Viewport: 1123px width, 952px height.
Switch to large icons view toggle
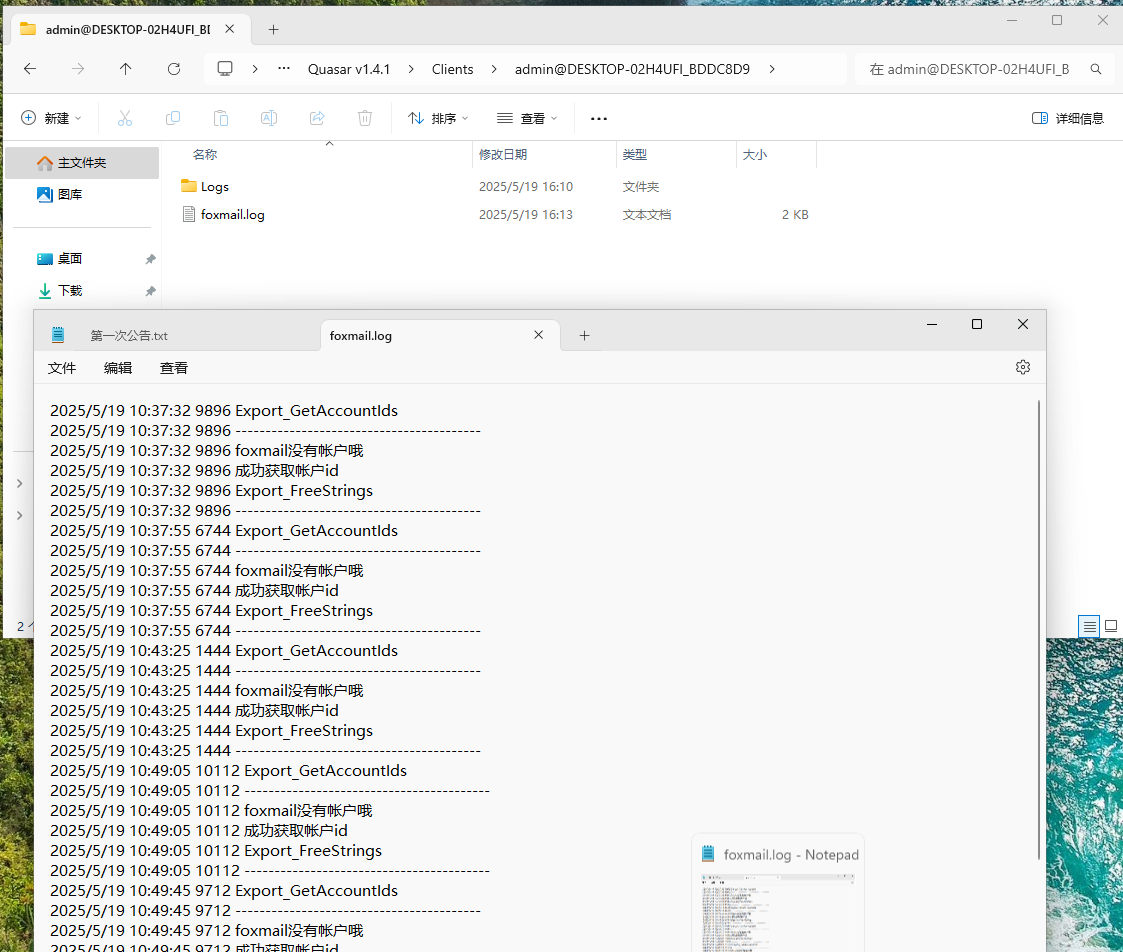tap(1110, 626)
